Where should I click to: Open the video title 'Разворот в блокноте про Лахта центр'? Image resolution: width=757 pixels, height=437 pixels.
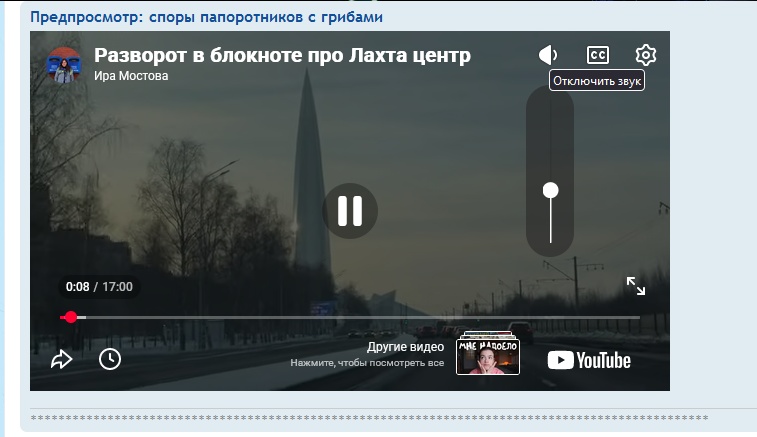tap(282, 56)
